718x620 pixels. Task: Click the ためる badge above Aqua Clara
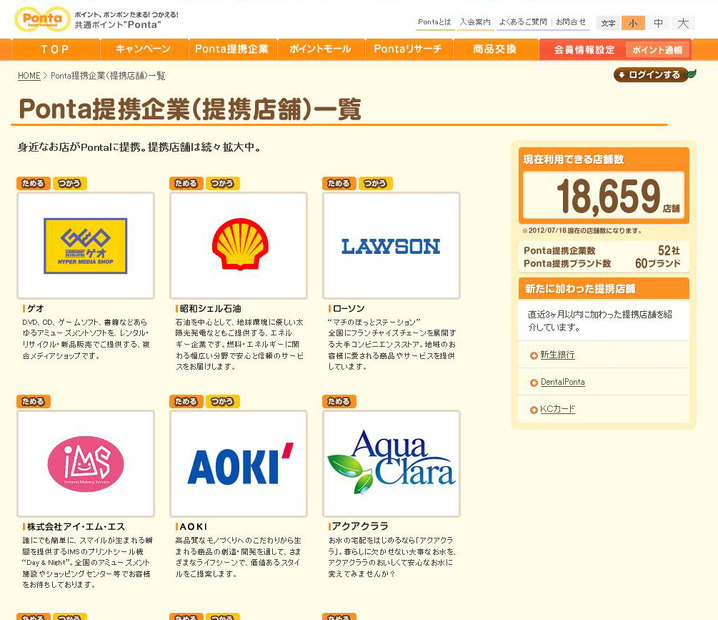339,401
